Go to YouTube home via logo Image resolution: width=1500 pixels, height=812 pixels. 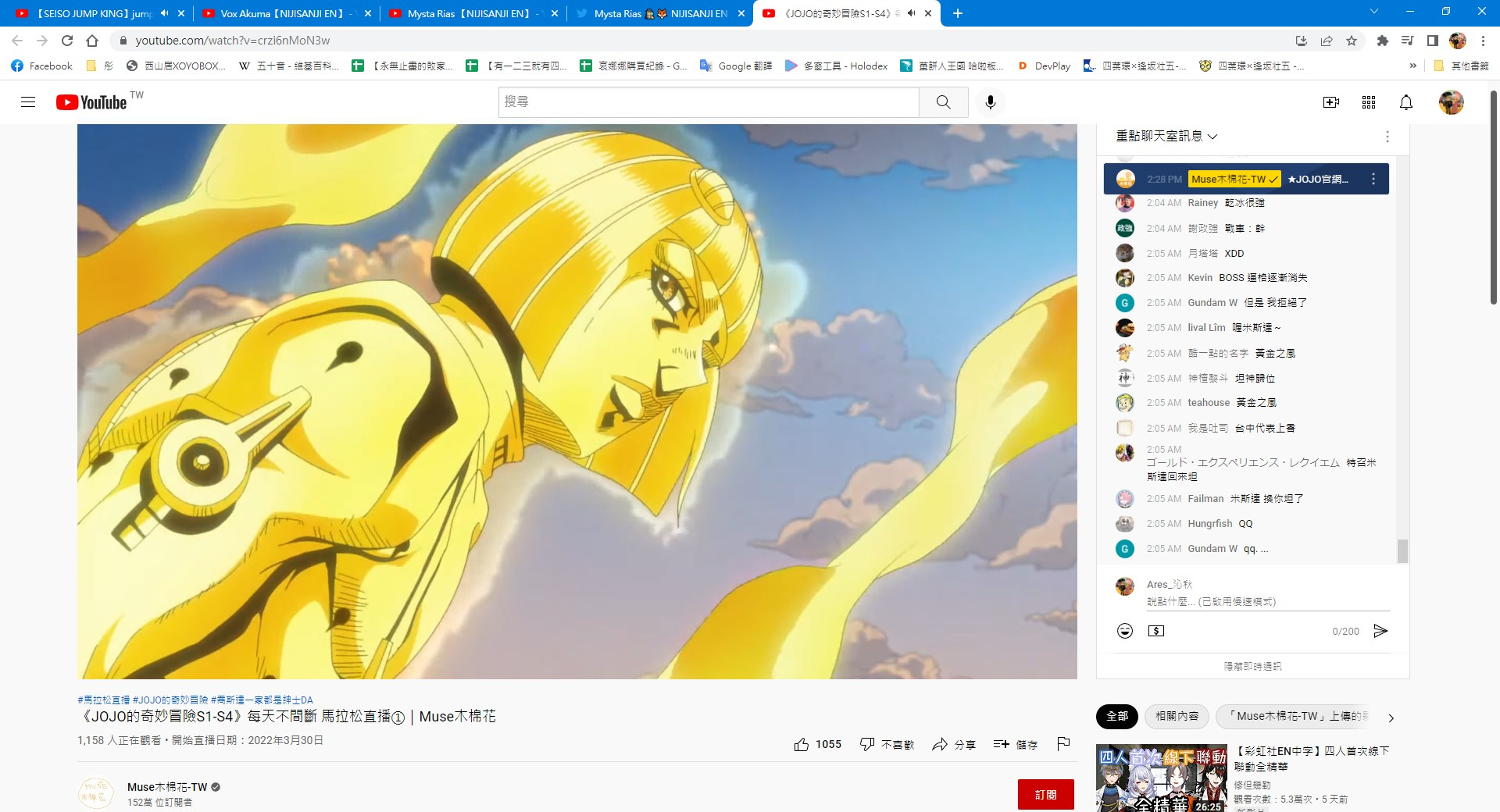tap(91, 102)
